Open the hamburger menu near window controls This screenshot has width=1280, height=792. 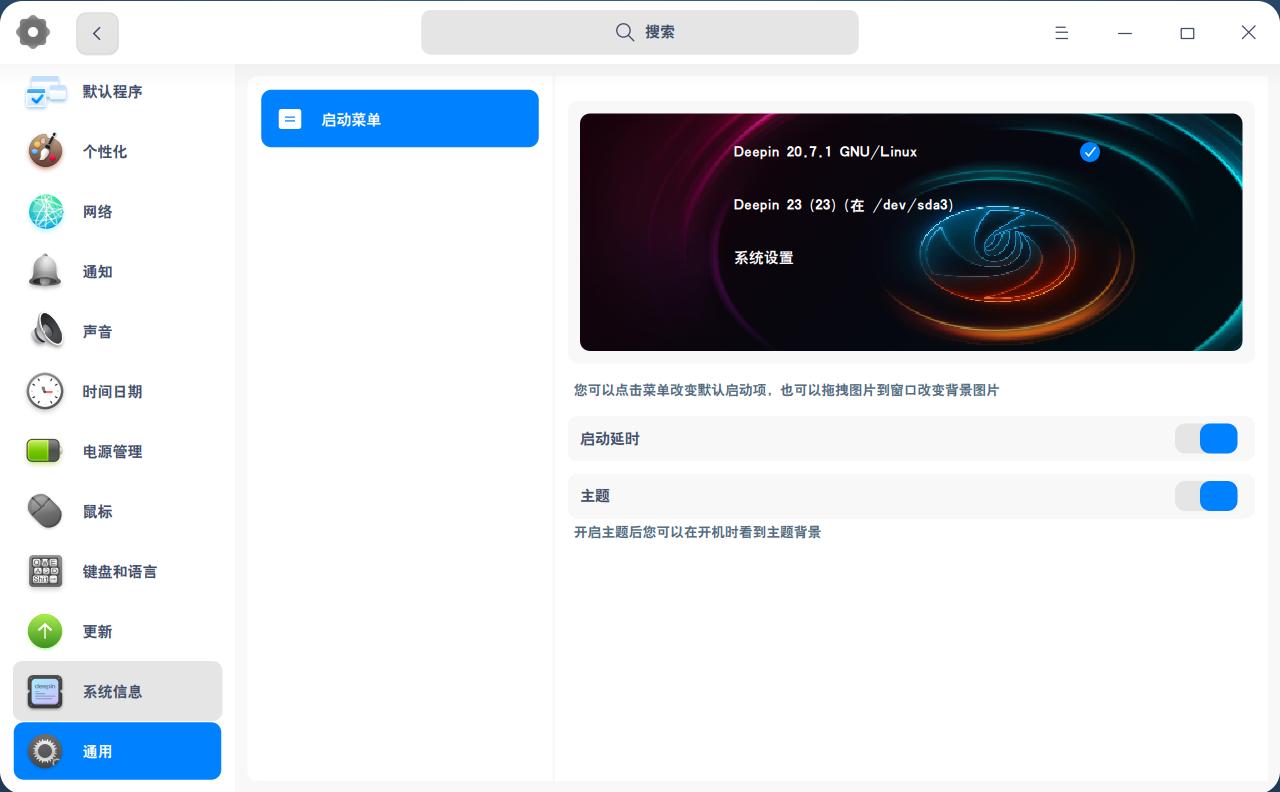[x=1062, y=32]
